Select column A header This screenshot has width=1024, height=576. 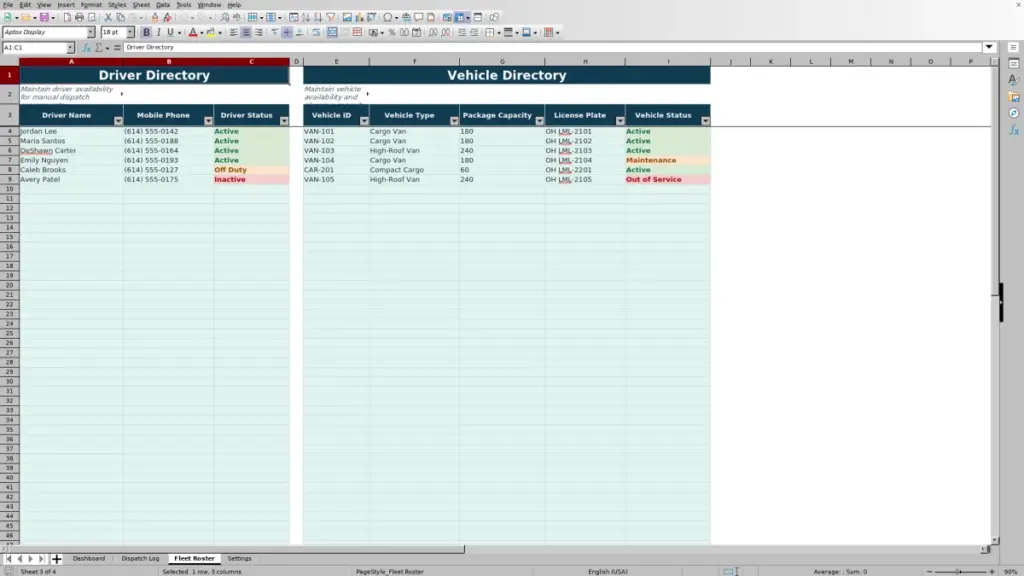[71, 61]
